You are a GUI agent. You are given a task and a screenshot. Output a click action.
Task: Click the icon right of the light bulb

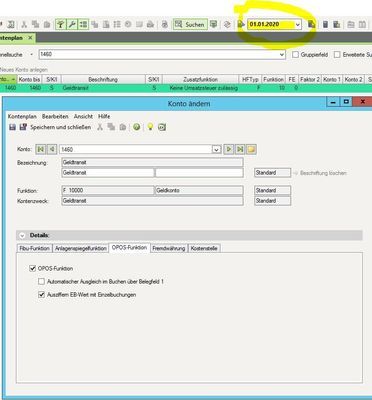(x=162, y=127)
